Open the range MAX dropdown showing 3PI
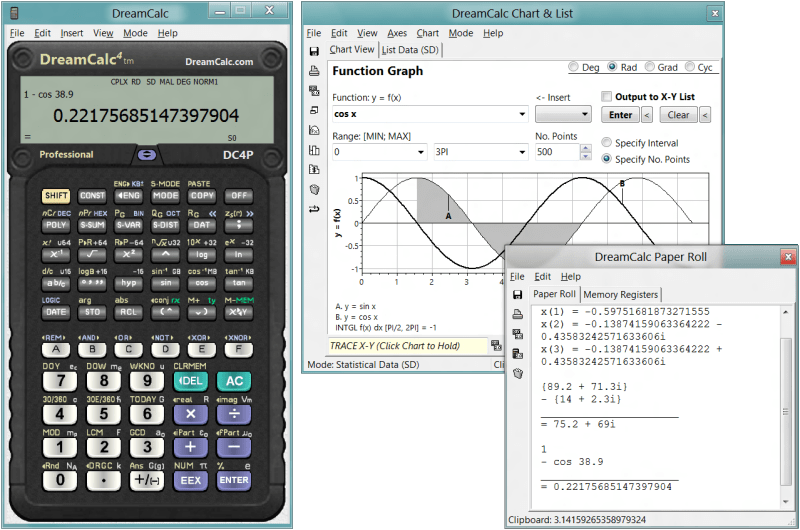Screen dimensions: 800x530 [x=522, y=152]
